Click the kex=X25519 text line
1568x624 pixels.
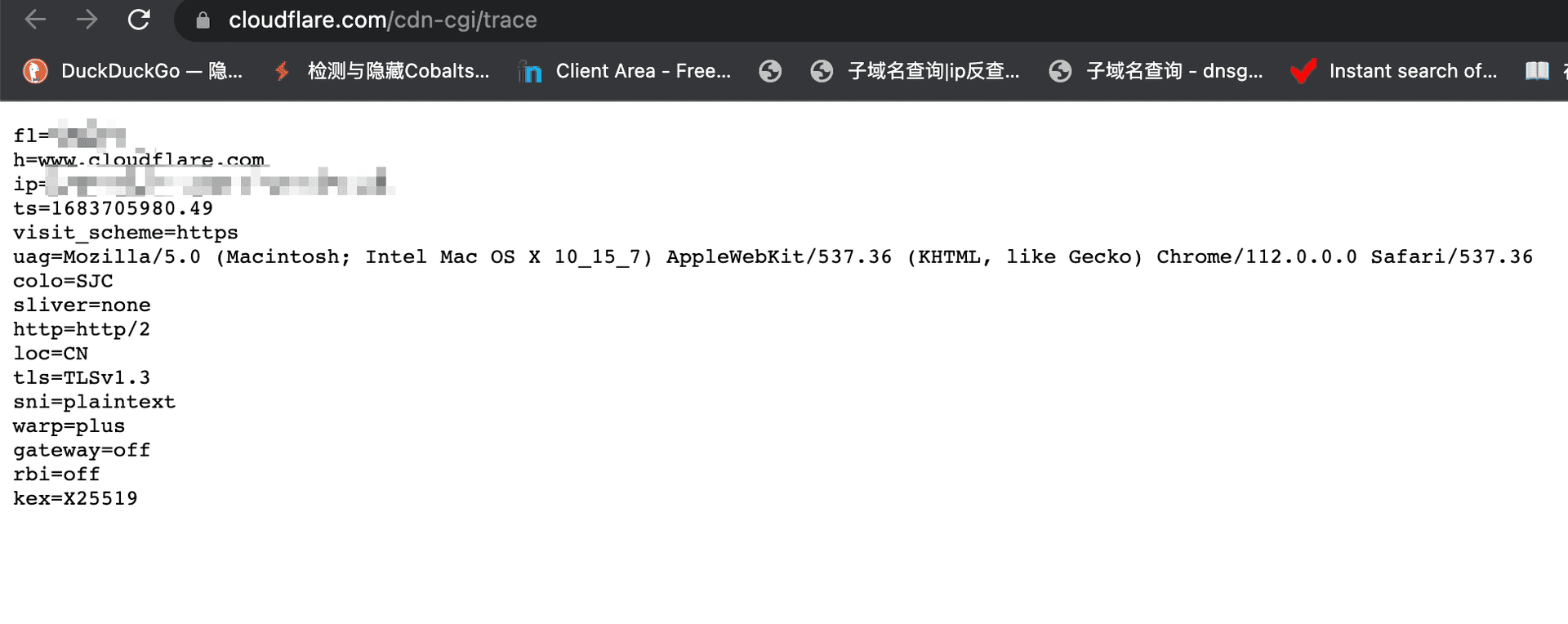pos(75,499)
